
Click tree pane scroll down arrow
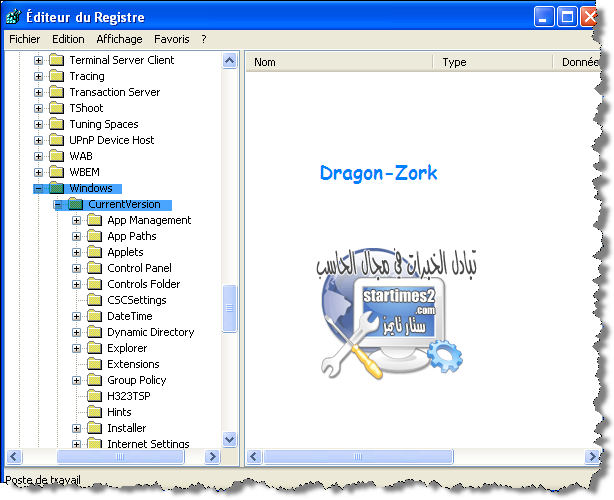229,439
